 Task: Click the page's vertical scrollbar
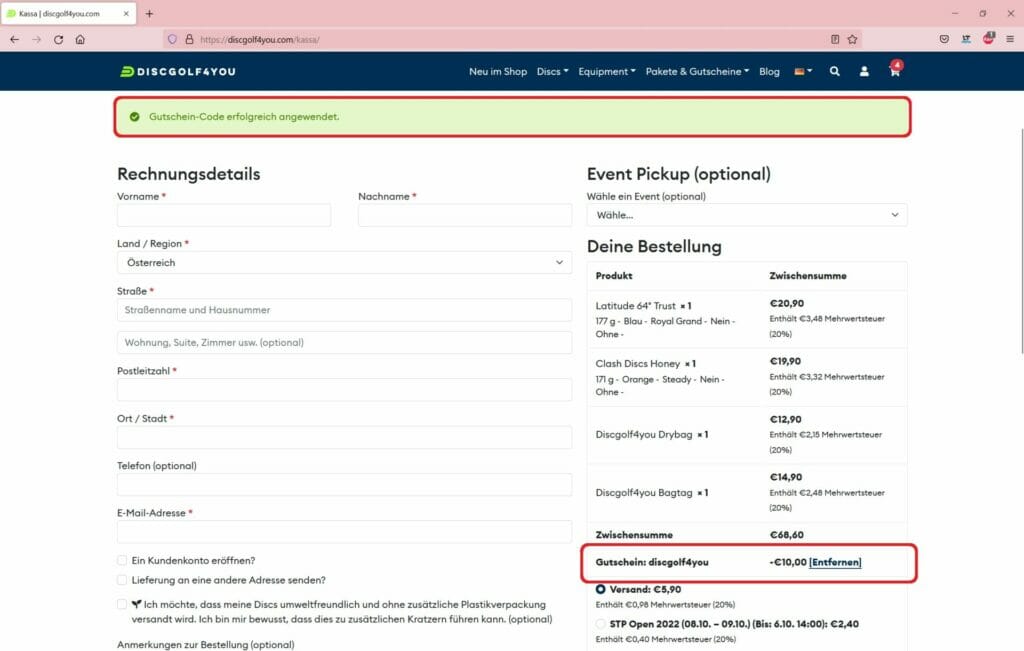(1019, 240)
